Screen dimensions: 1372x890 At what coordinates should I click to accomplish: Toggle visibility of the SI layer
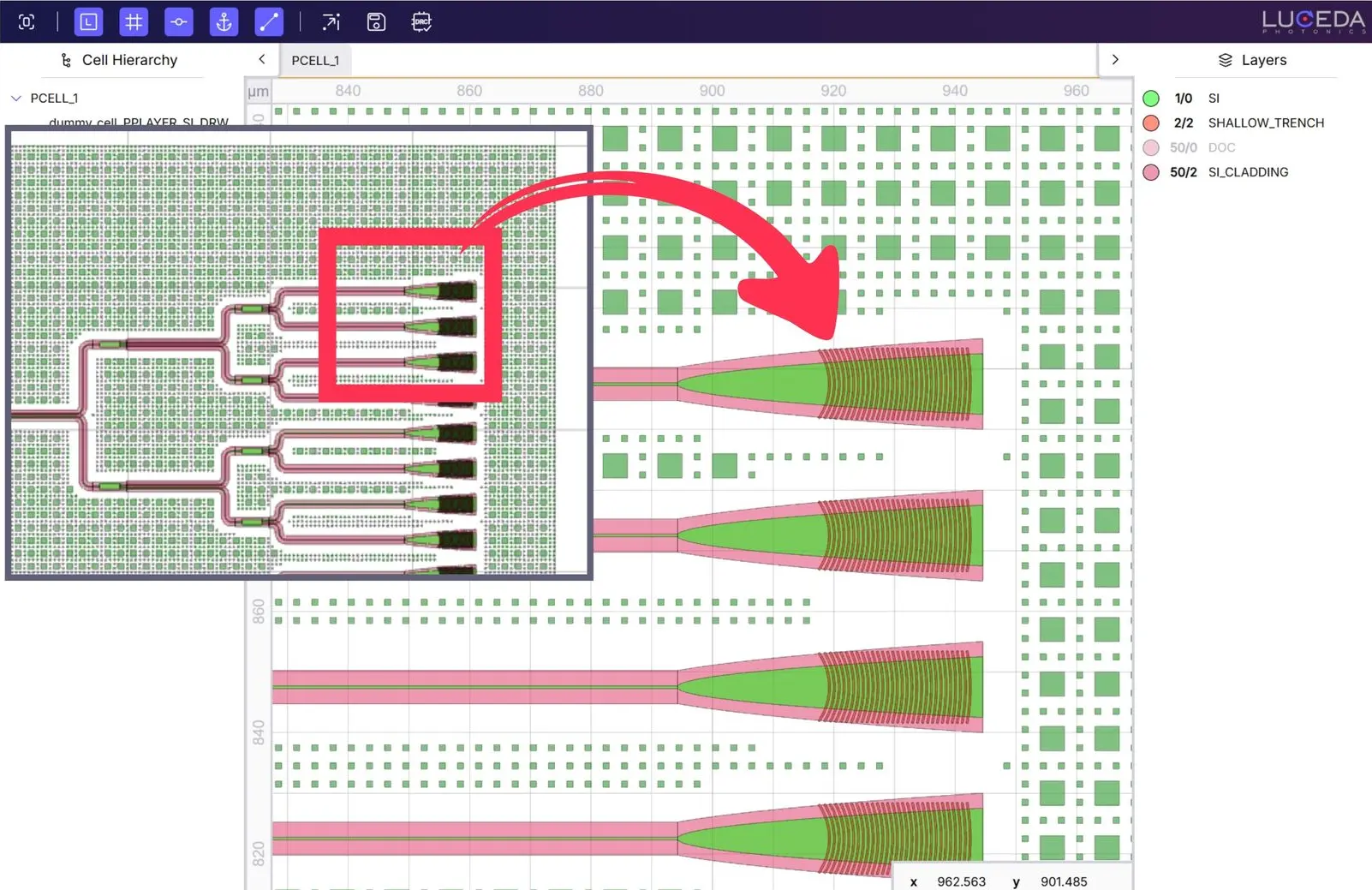[x=1151, y=99]
